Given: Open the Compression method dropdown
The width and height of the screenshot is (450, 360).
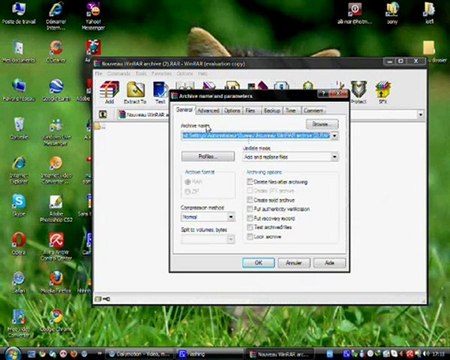Looking at the screenshot, I should coord(231,217).
